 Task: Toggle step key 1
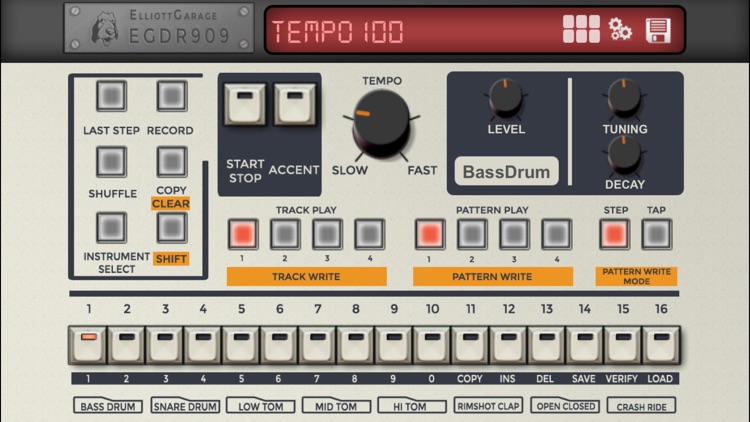(x=88, y=345)
